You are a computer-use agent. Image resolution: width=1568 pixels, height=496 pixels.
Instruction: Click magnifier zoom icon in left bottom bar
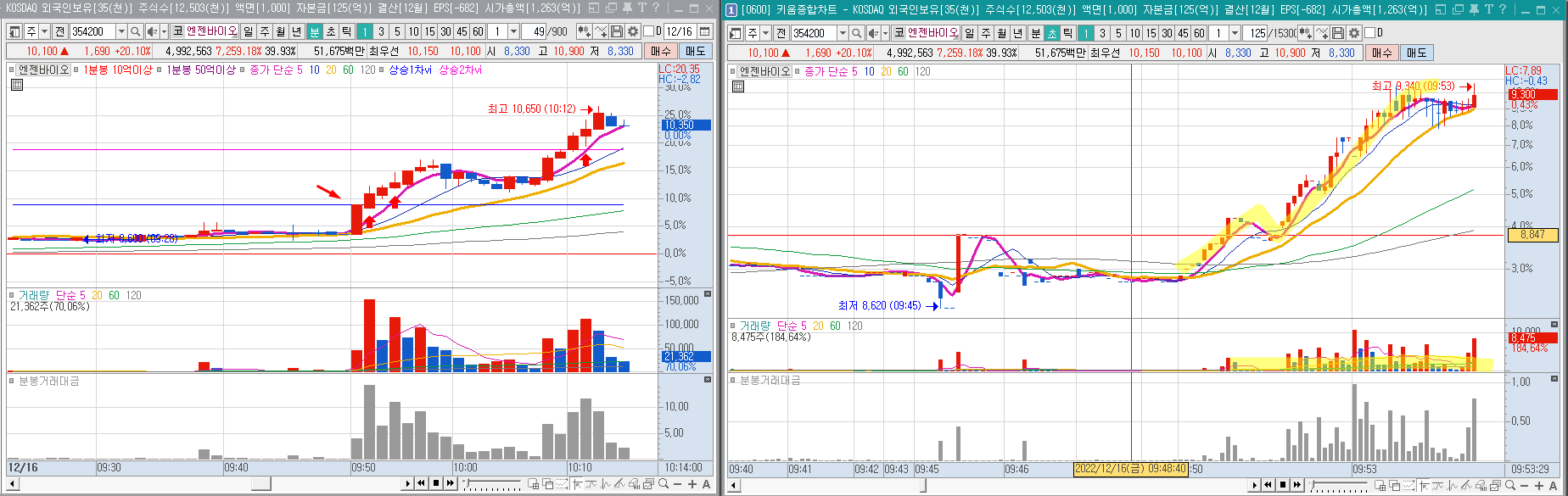point(664,484)
